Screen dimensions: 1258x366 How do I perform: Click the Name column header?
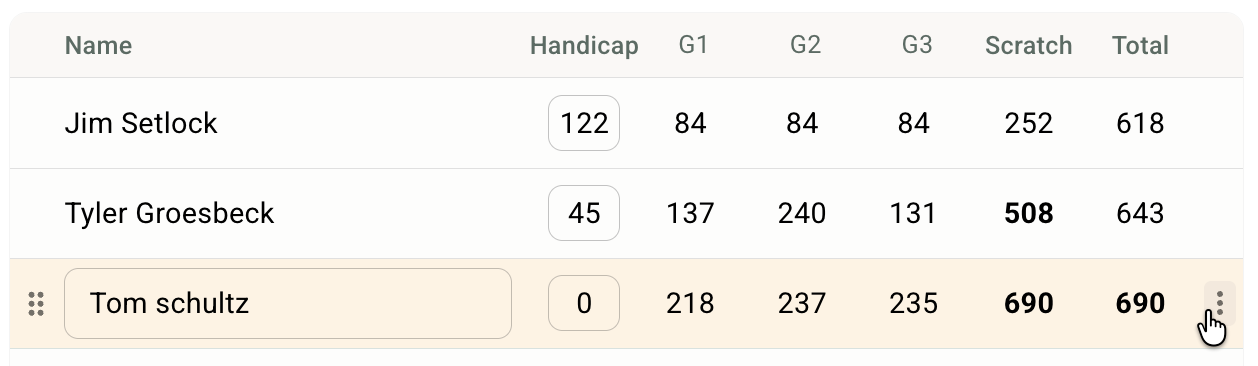click(x=98, y=45)
